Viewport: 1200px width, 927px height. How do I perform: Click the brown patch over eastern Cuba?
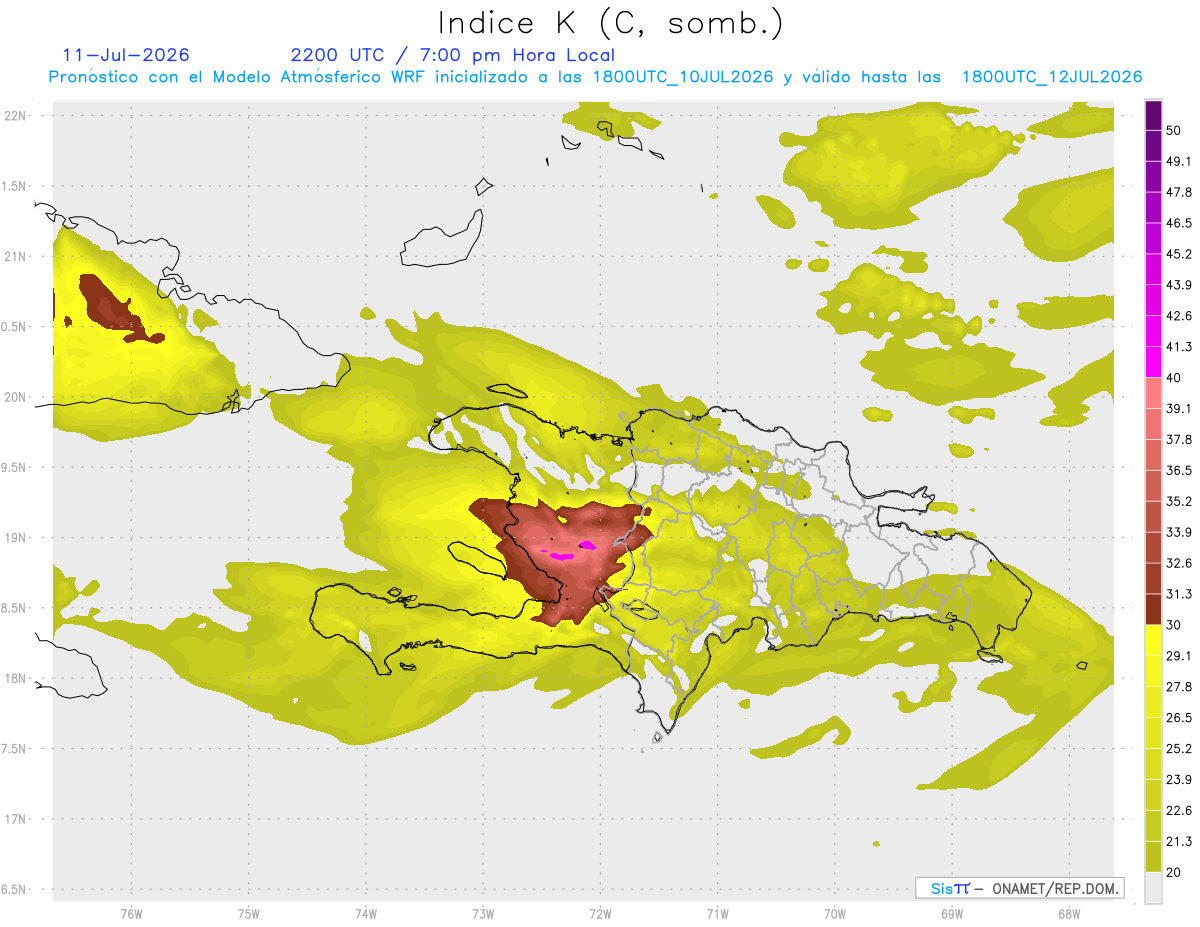tap(110, 308)
